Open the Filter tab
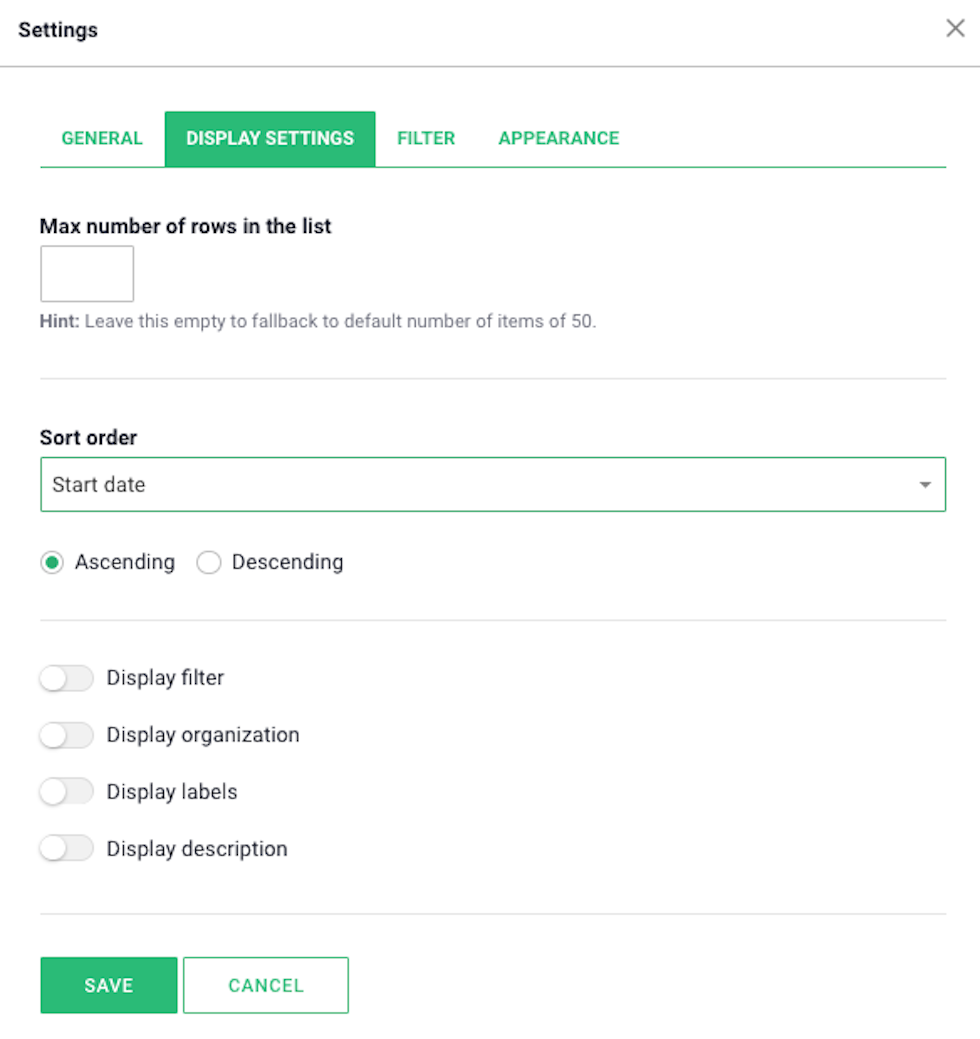 point(426,138)
